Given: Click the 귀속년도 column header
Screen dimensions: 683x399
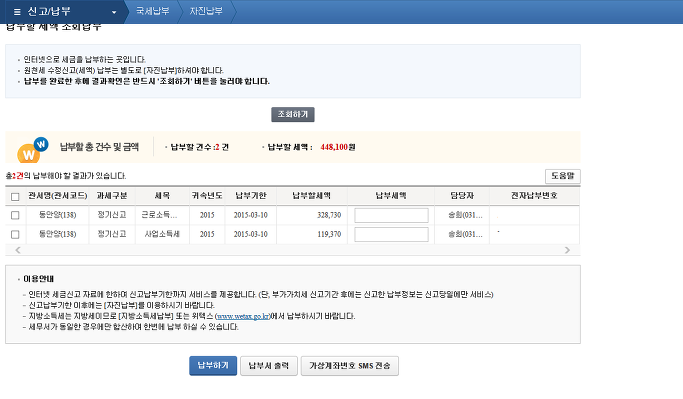Looking at the screenshot, I should 207,196.
